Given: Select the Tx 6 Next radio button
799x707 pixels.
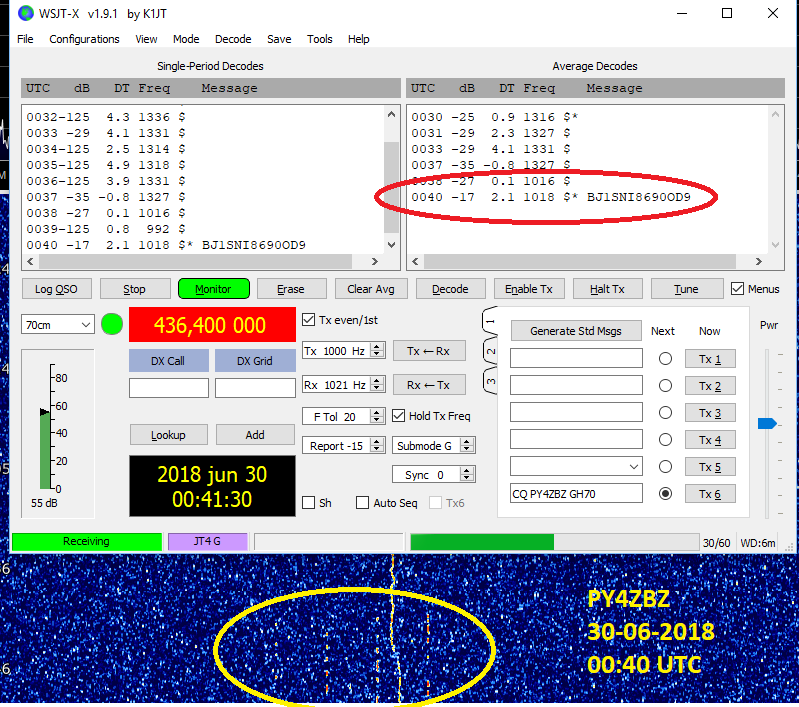Looking at the screenshot, I should tap(664, 493).
